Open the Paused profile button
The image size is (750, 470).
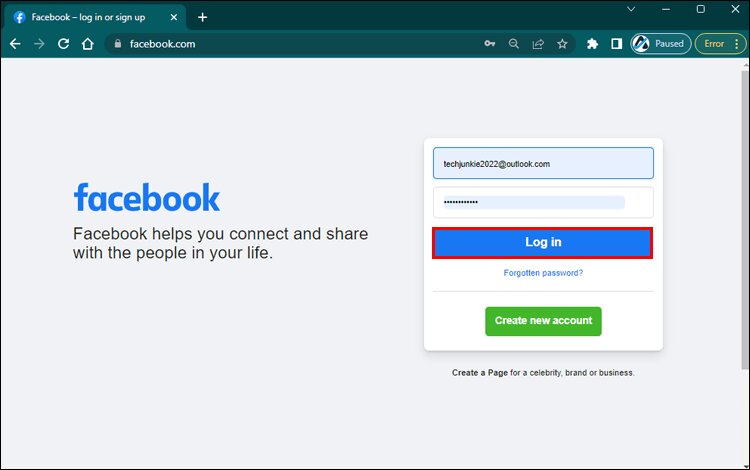pyautogui.click(x=661, y=44)
